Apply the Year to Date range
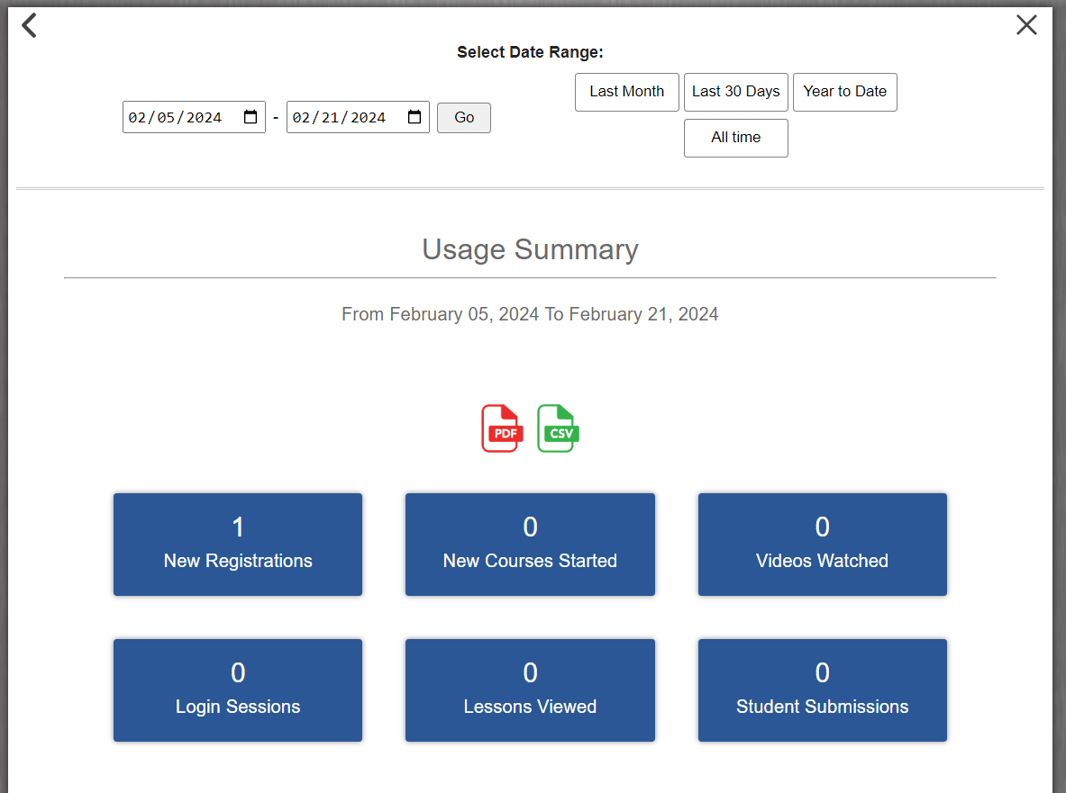 (x=844, y=92)
